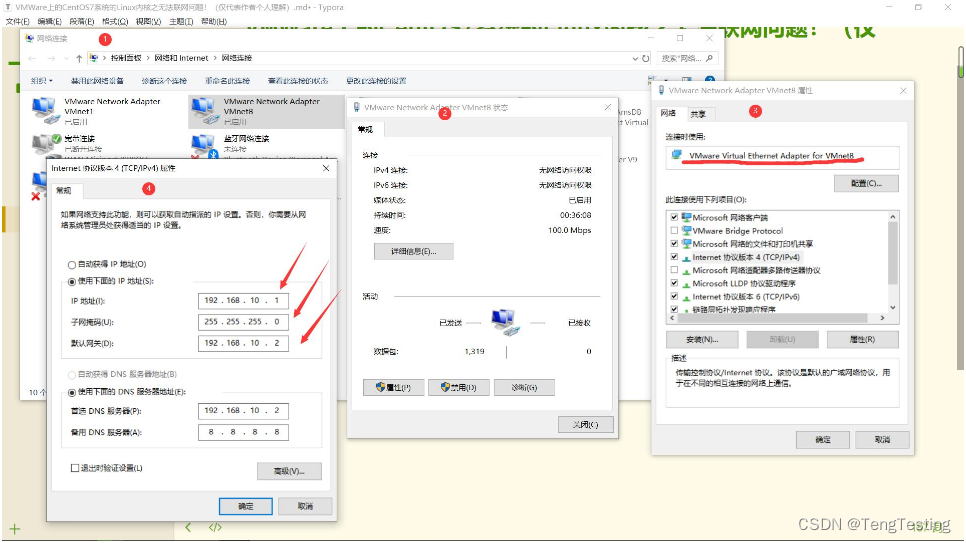Close the IPv4 Properties dialog with X
This screenshot has height=543, width=966.
click(326, 168)
